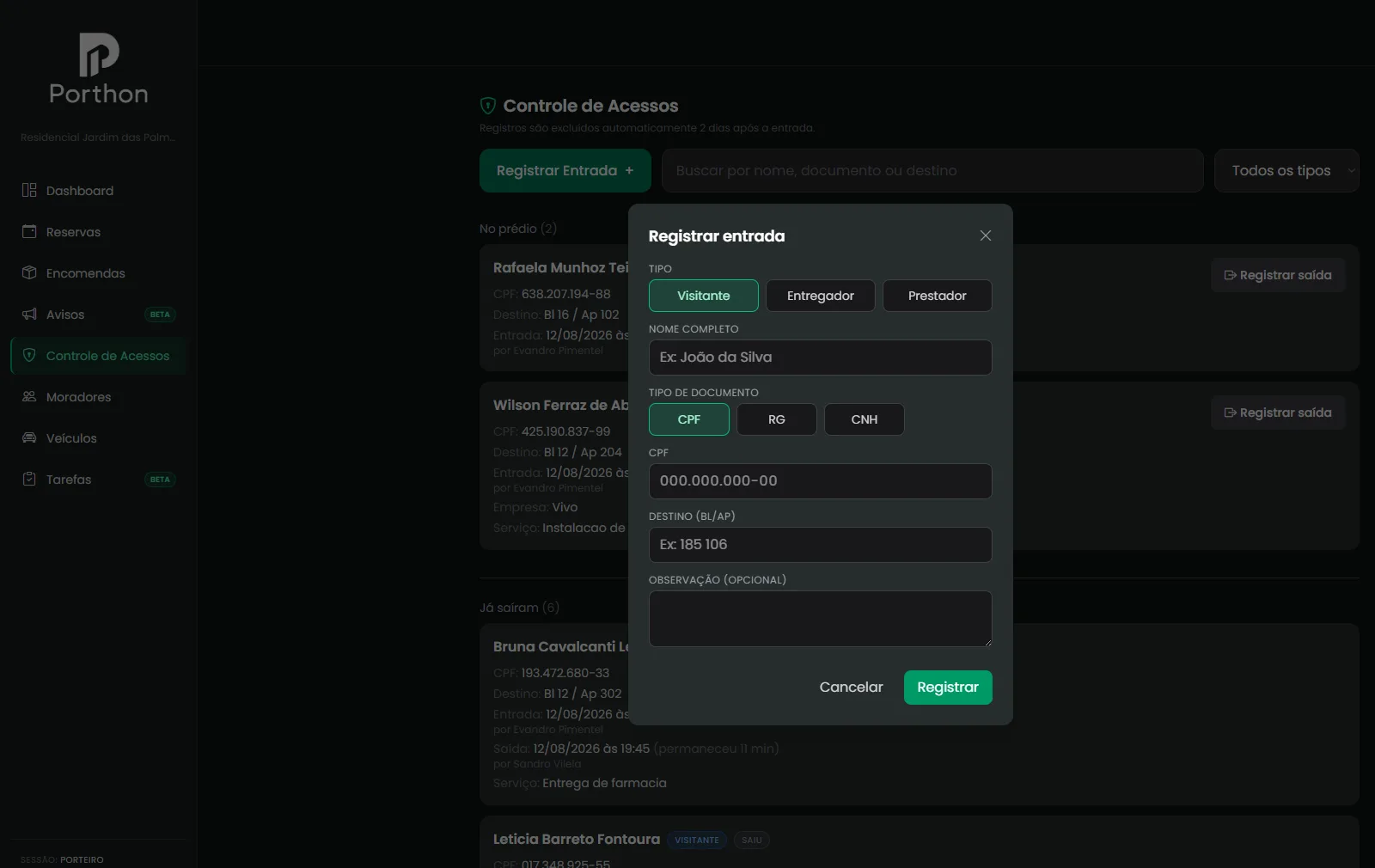Choose RG document type
This screenshot has height=868, width=1375.
coord(777,419)
